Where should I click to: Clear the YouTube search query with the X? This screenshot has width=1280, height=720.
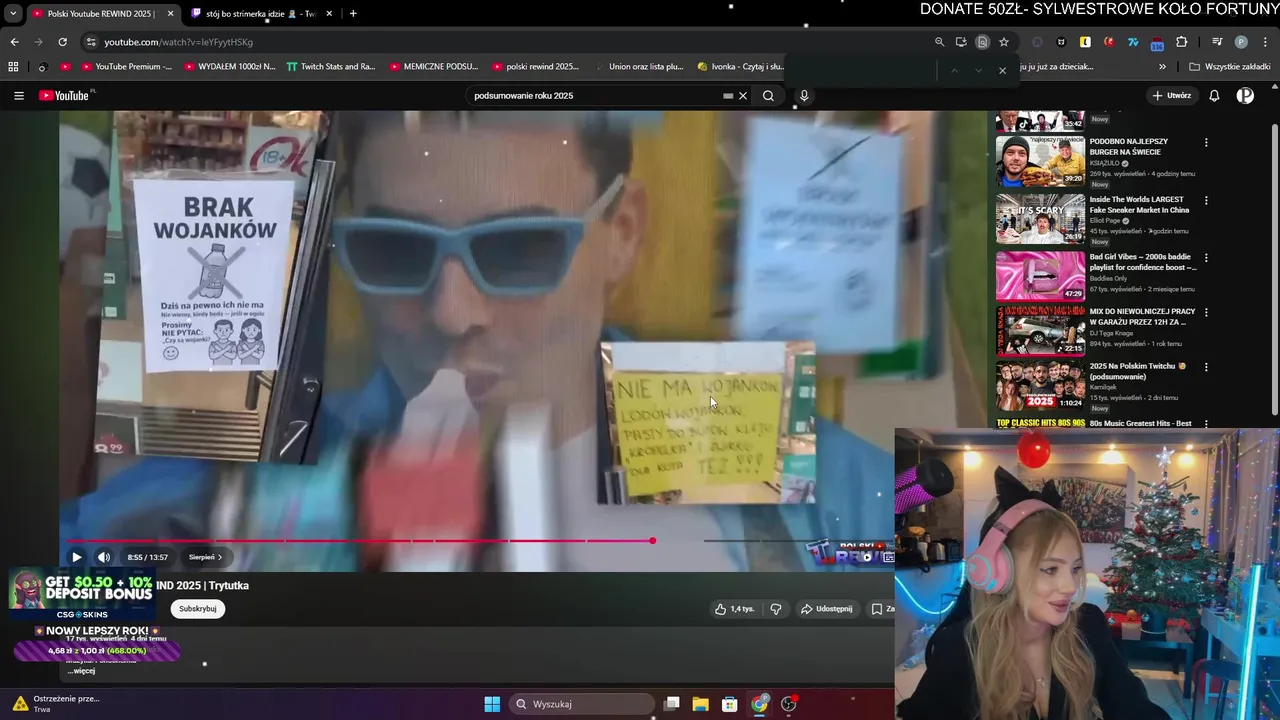742,96
